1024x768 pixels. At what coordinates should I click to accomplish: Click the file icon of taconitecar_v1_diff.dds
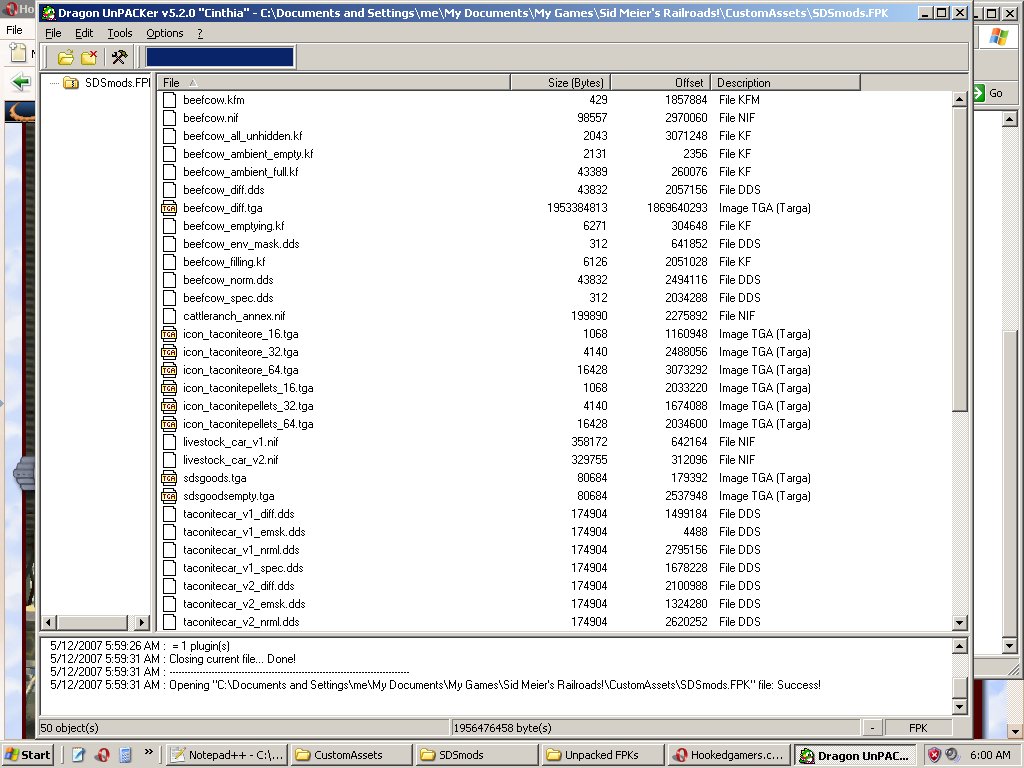click(x=169, y=514)
